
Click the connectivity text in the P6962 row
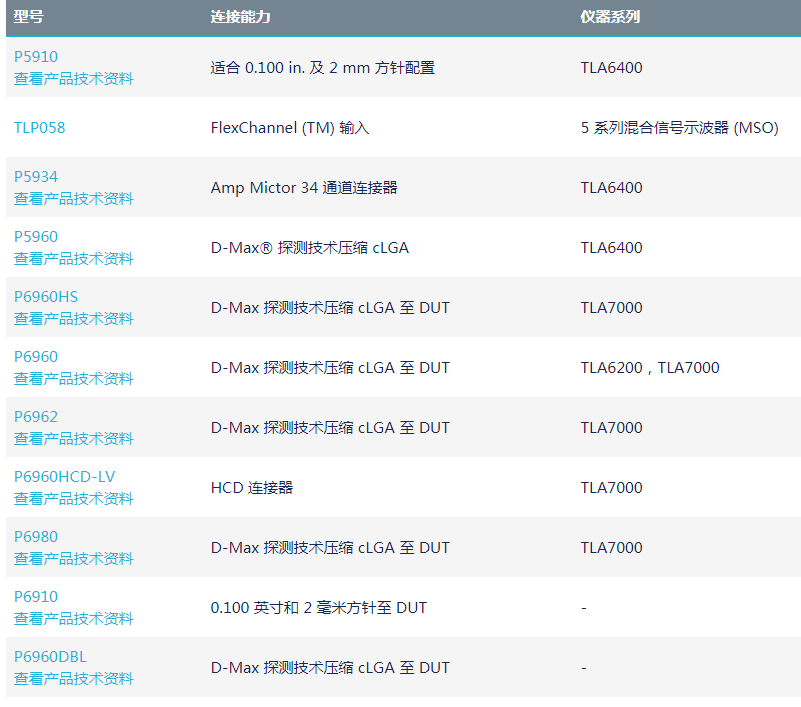330,428
